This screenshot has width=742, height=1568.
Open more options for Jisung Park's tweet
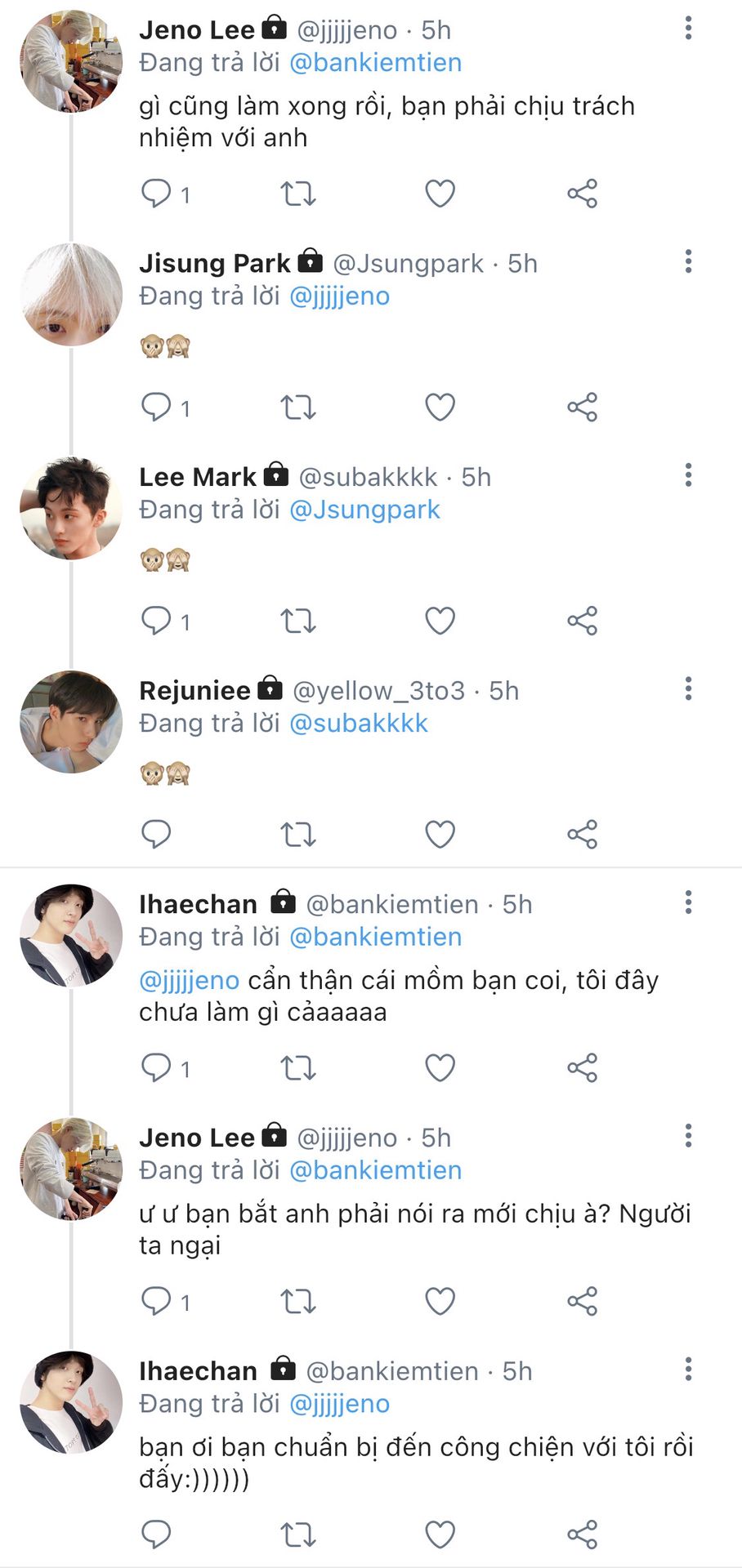(x=688, y=262)
